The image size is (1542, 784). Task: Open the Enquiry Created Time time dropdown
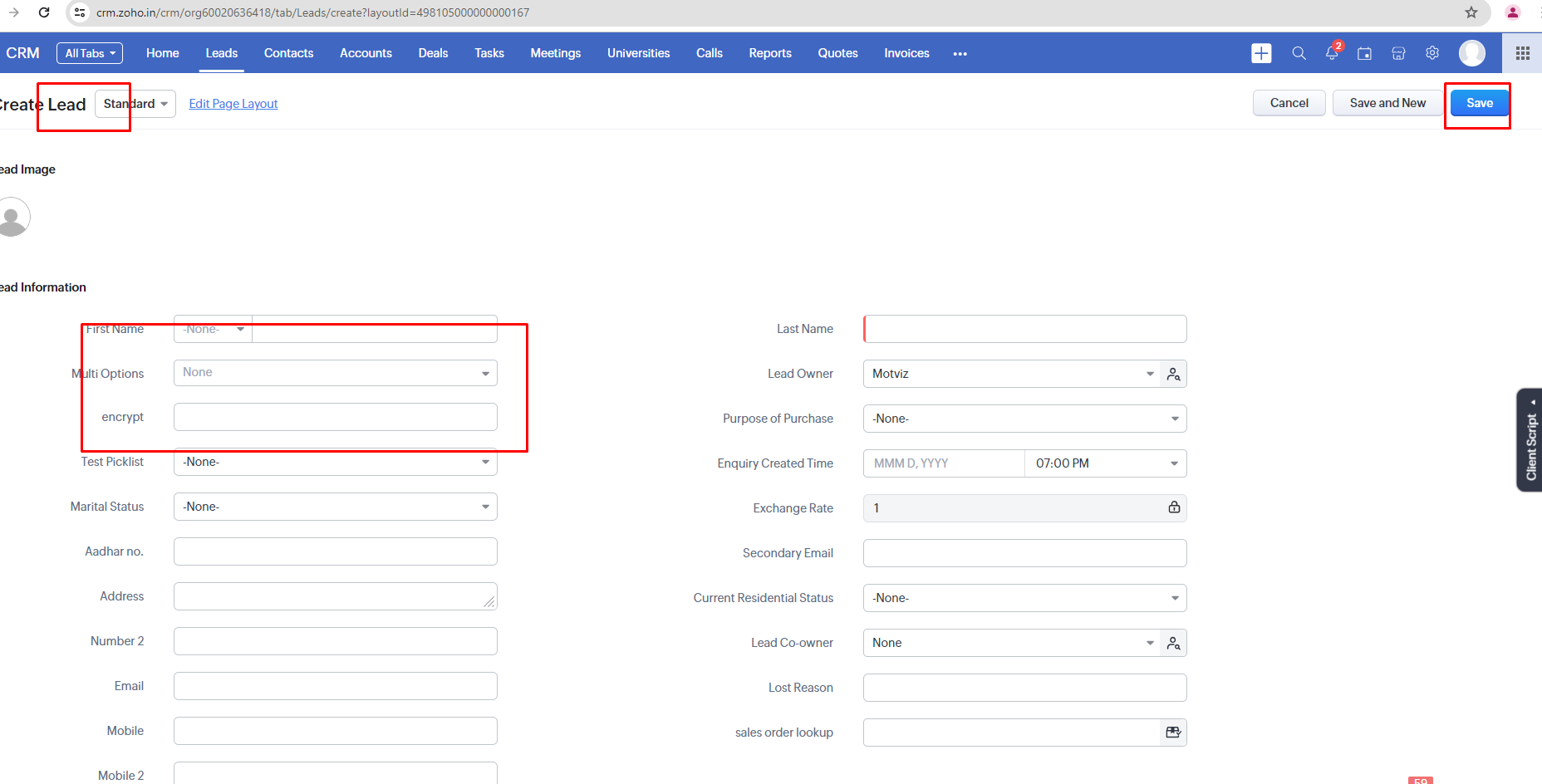[1105, 463]
